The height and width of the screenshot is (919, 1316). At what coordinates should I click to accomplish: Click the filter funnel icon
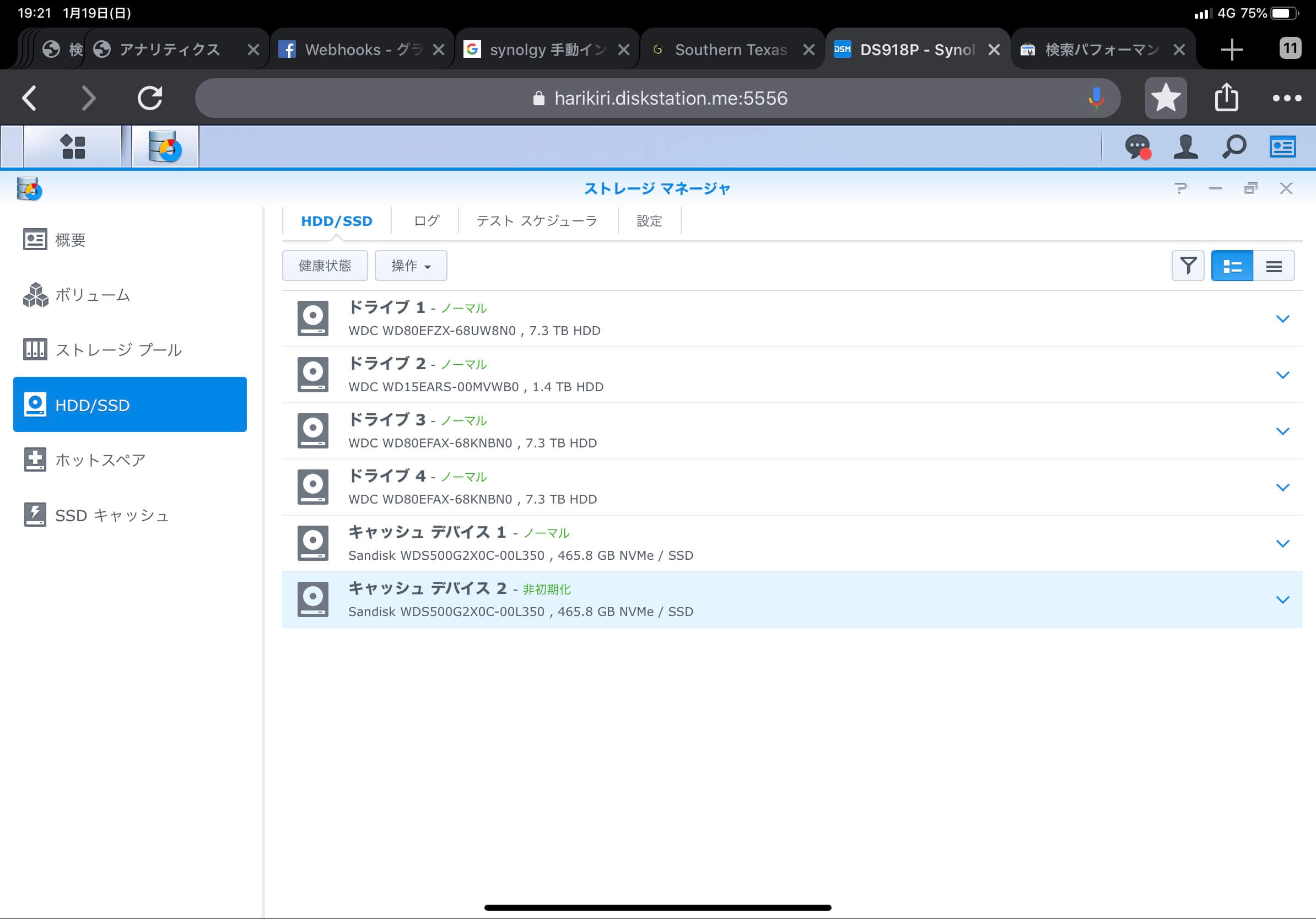1188,266
